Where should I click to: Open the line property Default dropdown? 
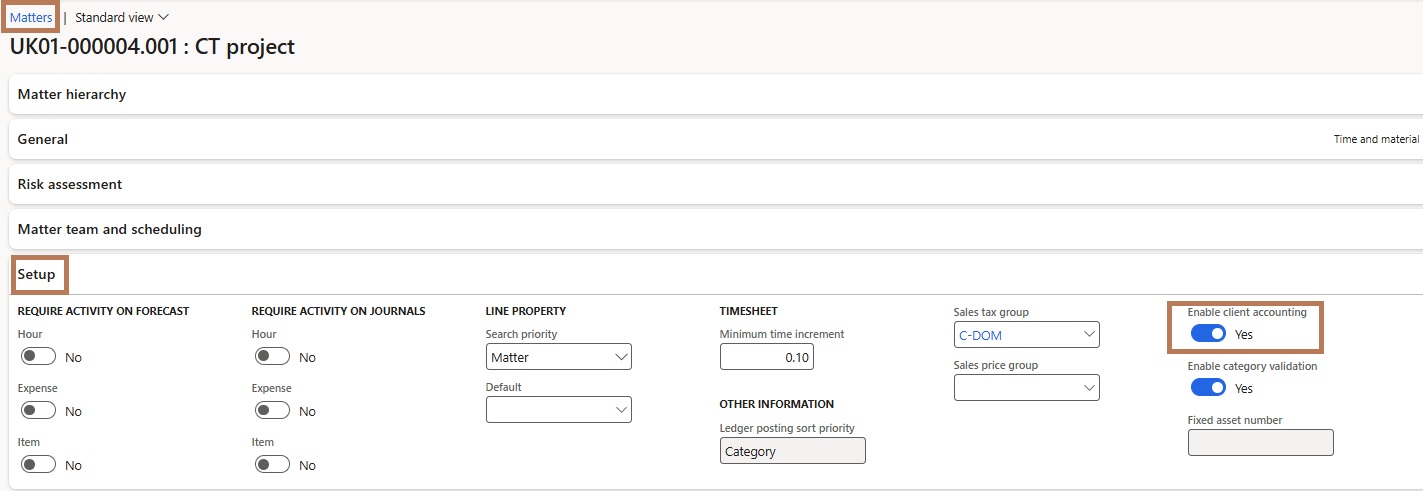559,410
